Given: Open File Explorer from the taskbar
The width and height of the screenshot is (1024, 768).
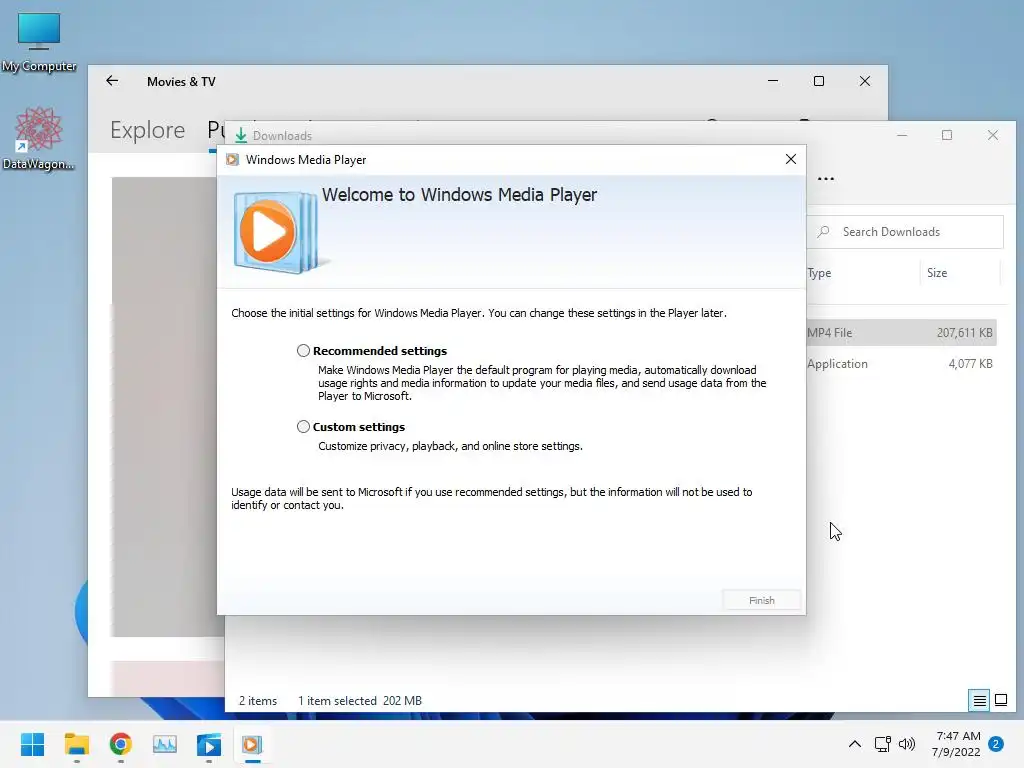Looking at the screenshot, I should coord(76,744).
